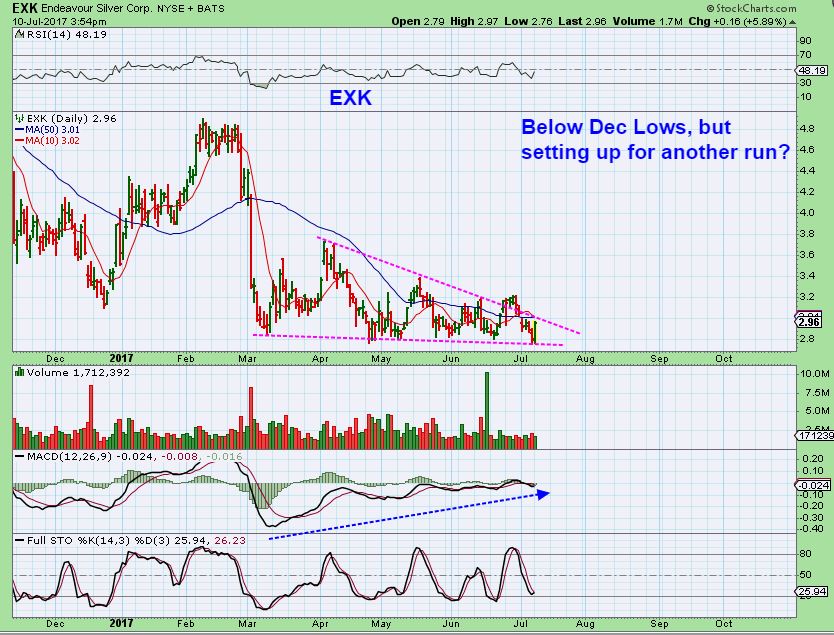Viewport: 834px width, 635px height.
Task: Click the candlestick icon before EXK (Daily)
Action: (x=20, y=119)
